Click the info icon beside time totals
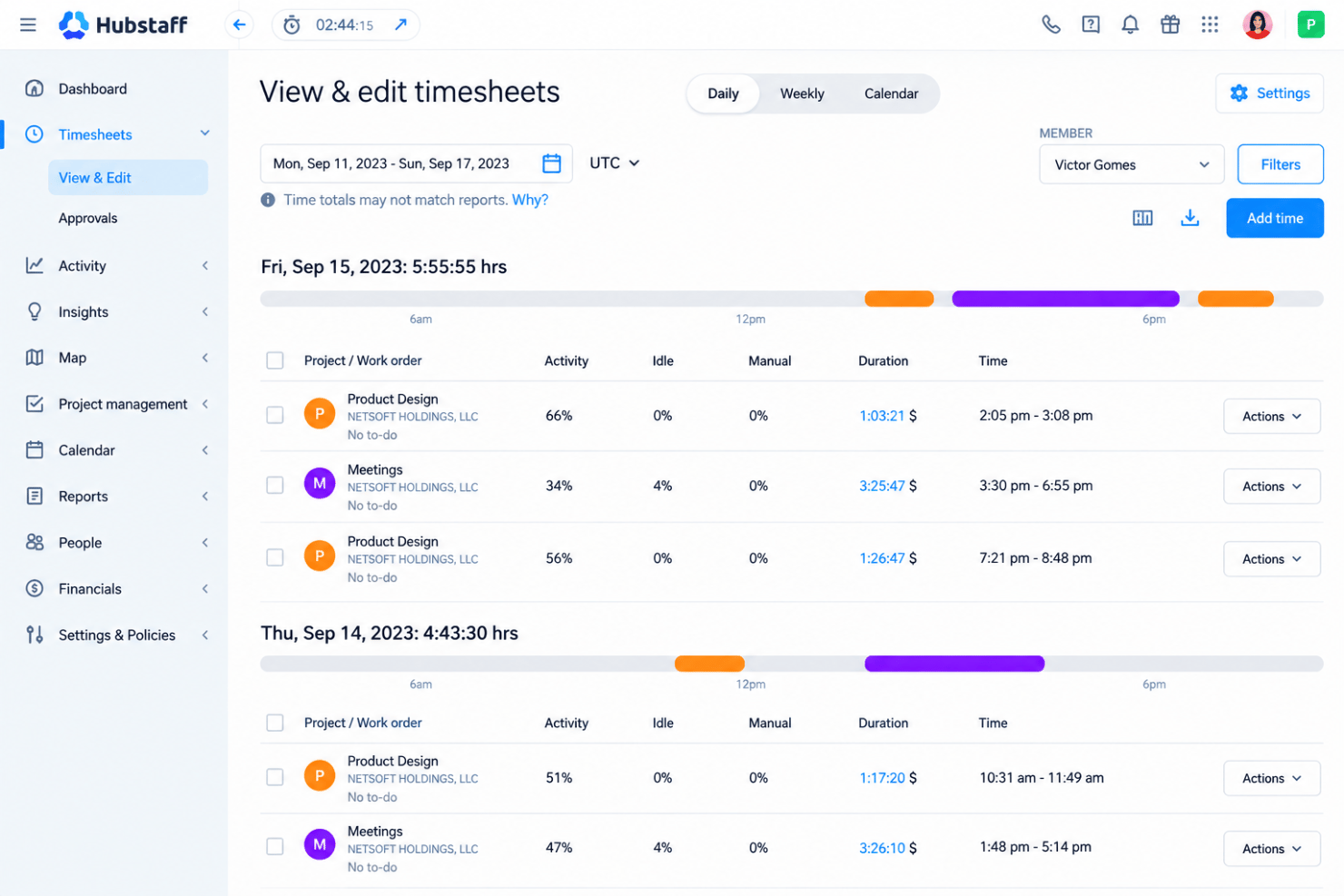Viewport: 1344px width, 896px height. [268, 200]
